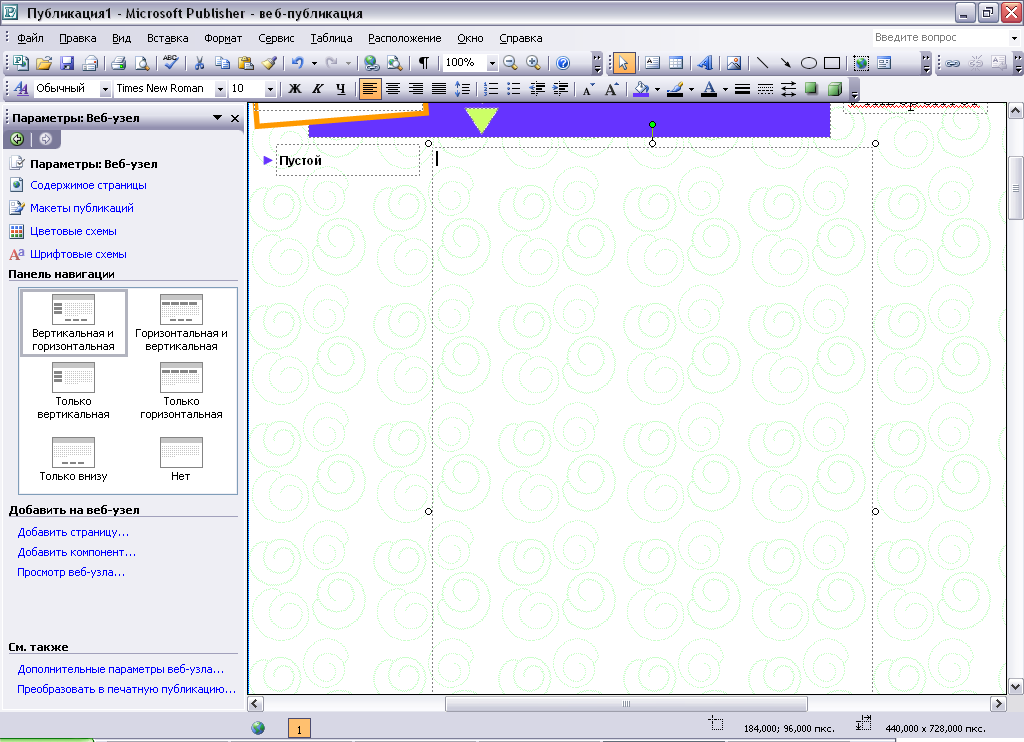This screenshot has height=742, width=1024.
Task: Click the Paste clipboard icon
Action: click(x=246, y=63)
